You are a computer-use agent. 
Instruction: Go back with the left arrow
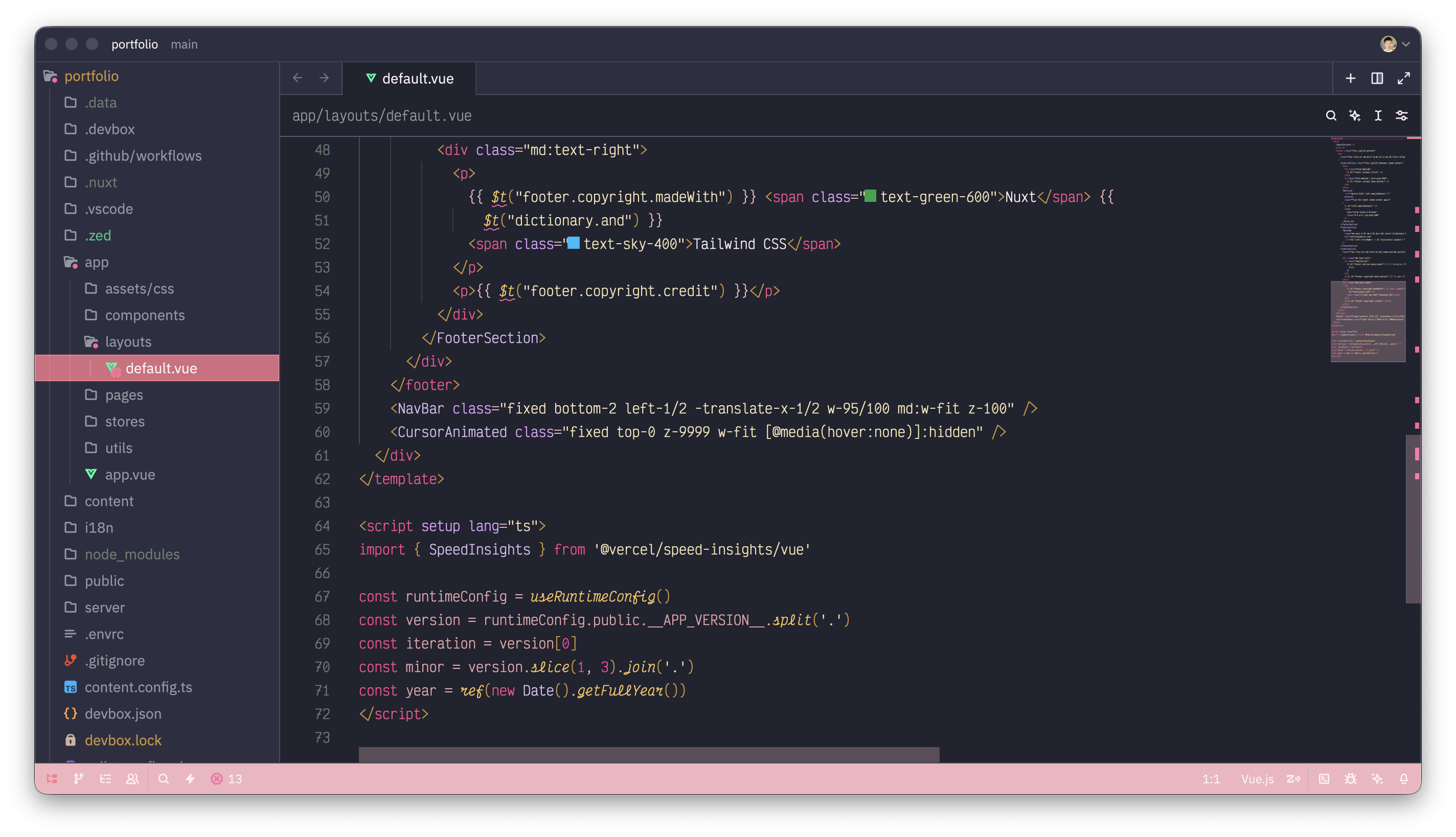[298, 78]
